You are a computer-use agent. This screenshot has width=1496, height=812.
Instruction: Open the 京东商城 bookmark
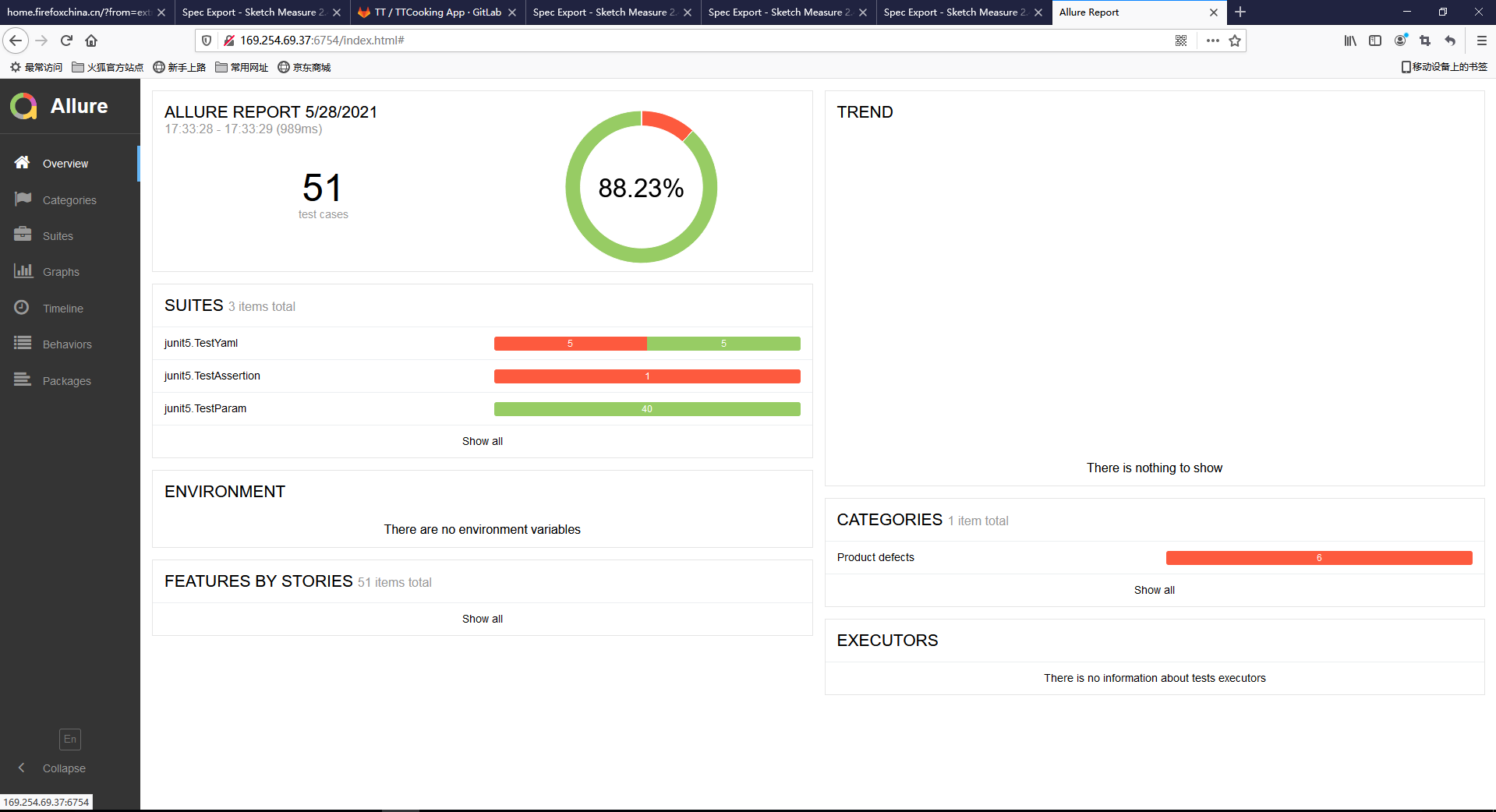pos(304,67)
